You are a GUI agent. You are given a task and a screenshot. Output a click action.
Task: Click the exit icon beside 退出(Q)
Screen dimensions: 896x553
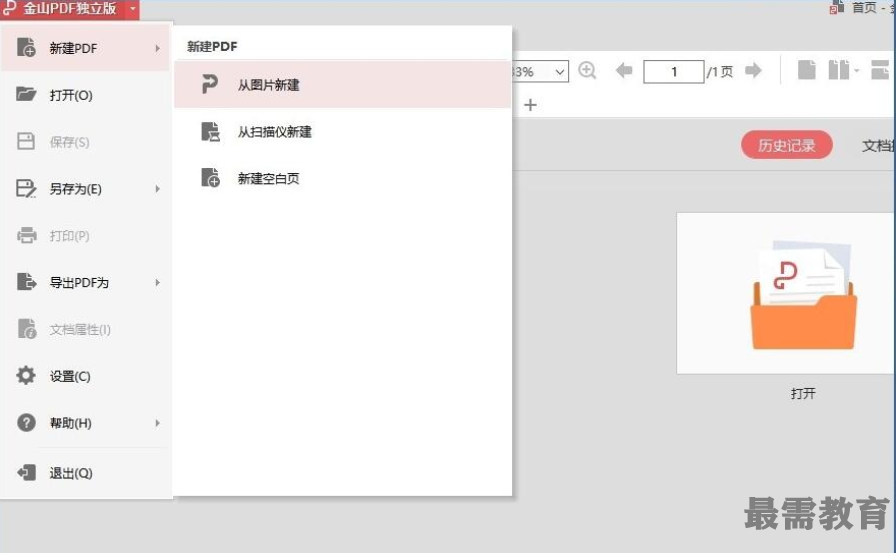26,472
